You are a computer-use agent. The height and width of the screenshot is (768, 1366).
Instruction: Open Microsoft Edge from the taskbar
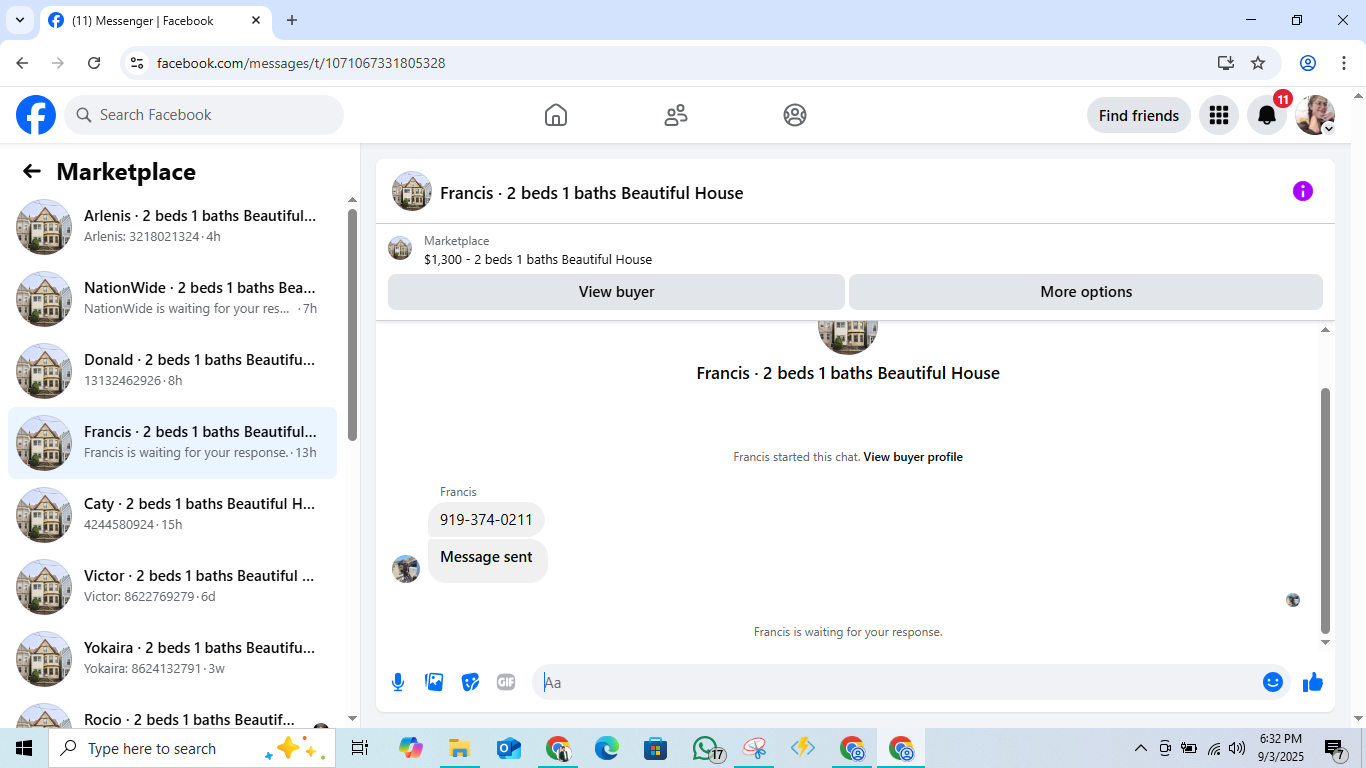[607, 748]
